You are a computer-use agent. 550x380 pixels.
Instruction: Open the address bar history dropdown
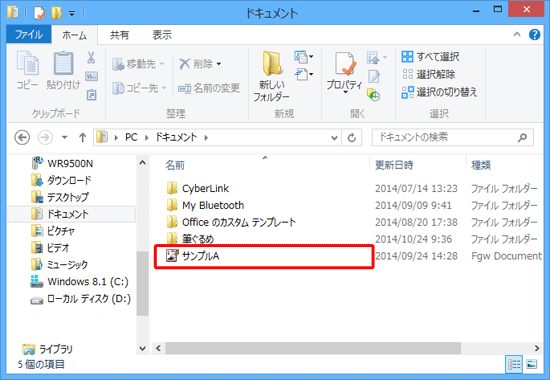[x=334, y=138]
